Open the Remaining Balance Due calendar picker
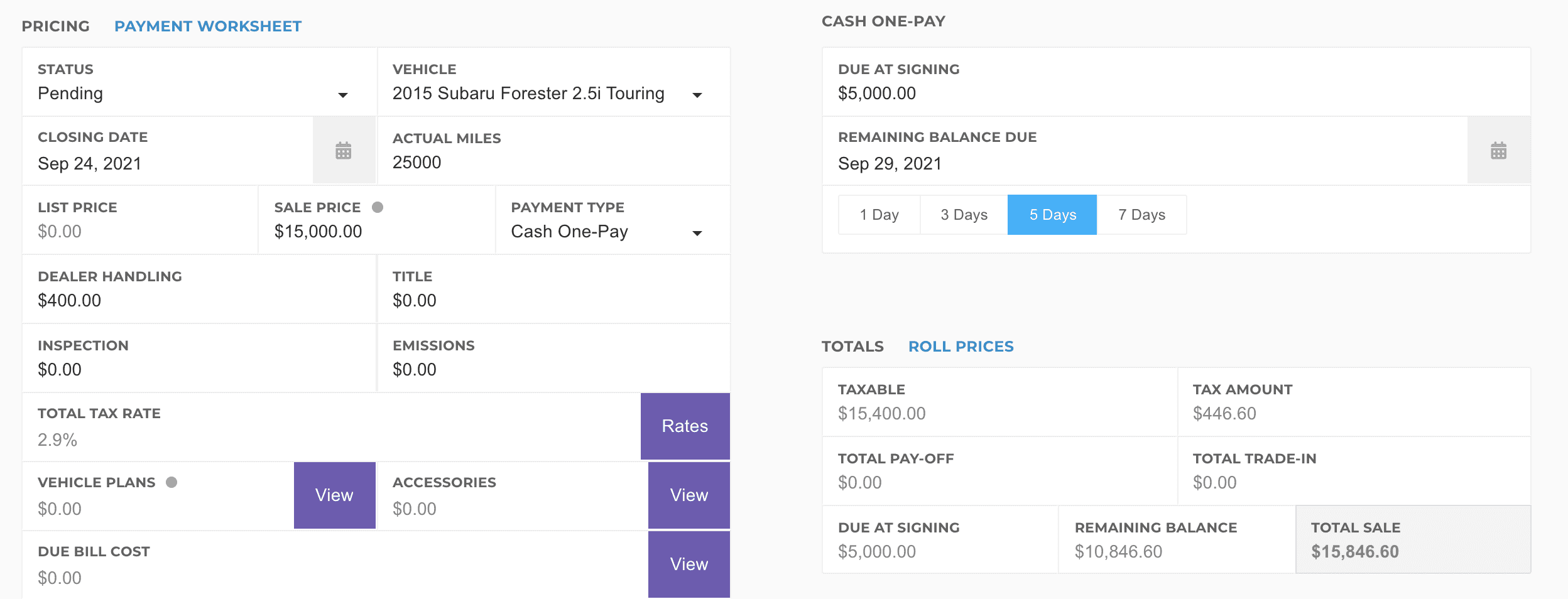1568x599 pixels. 1498,151
